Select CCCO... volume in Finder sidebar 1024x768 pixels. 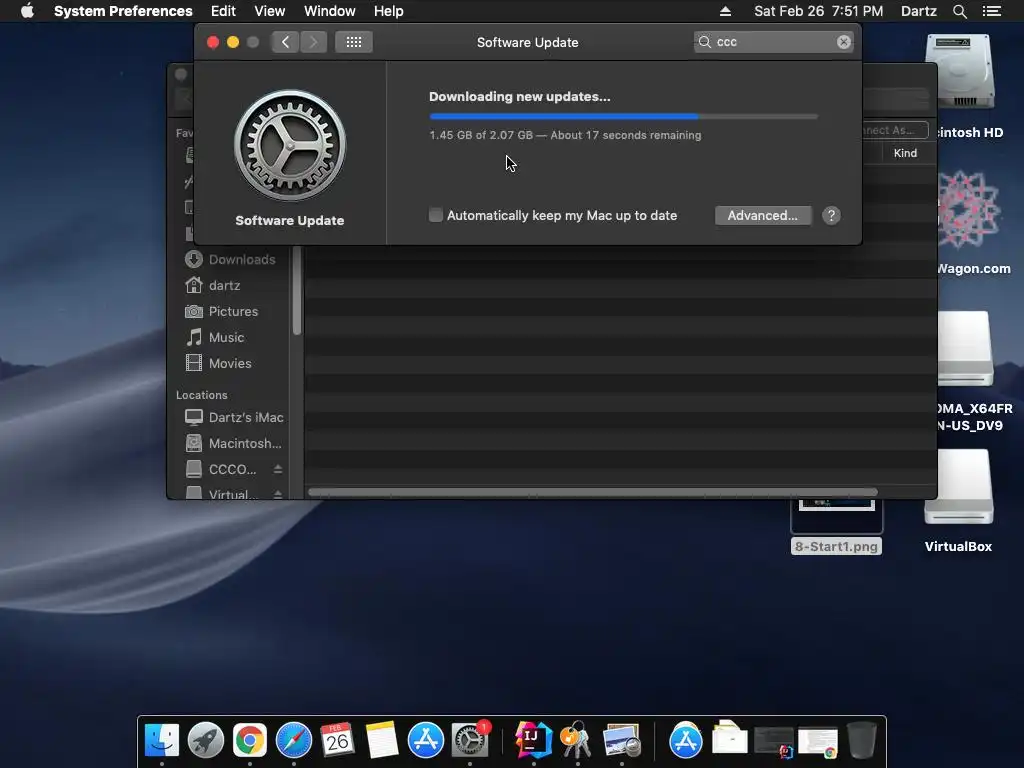[222, 469]
